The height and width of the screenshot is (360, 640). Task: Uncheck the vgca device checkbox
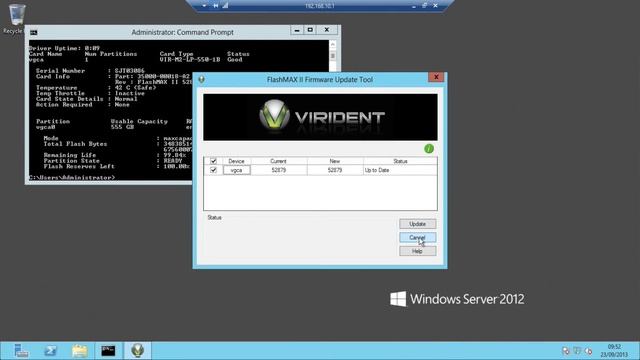click(x=213, y=170)
